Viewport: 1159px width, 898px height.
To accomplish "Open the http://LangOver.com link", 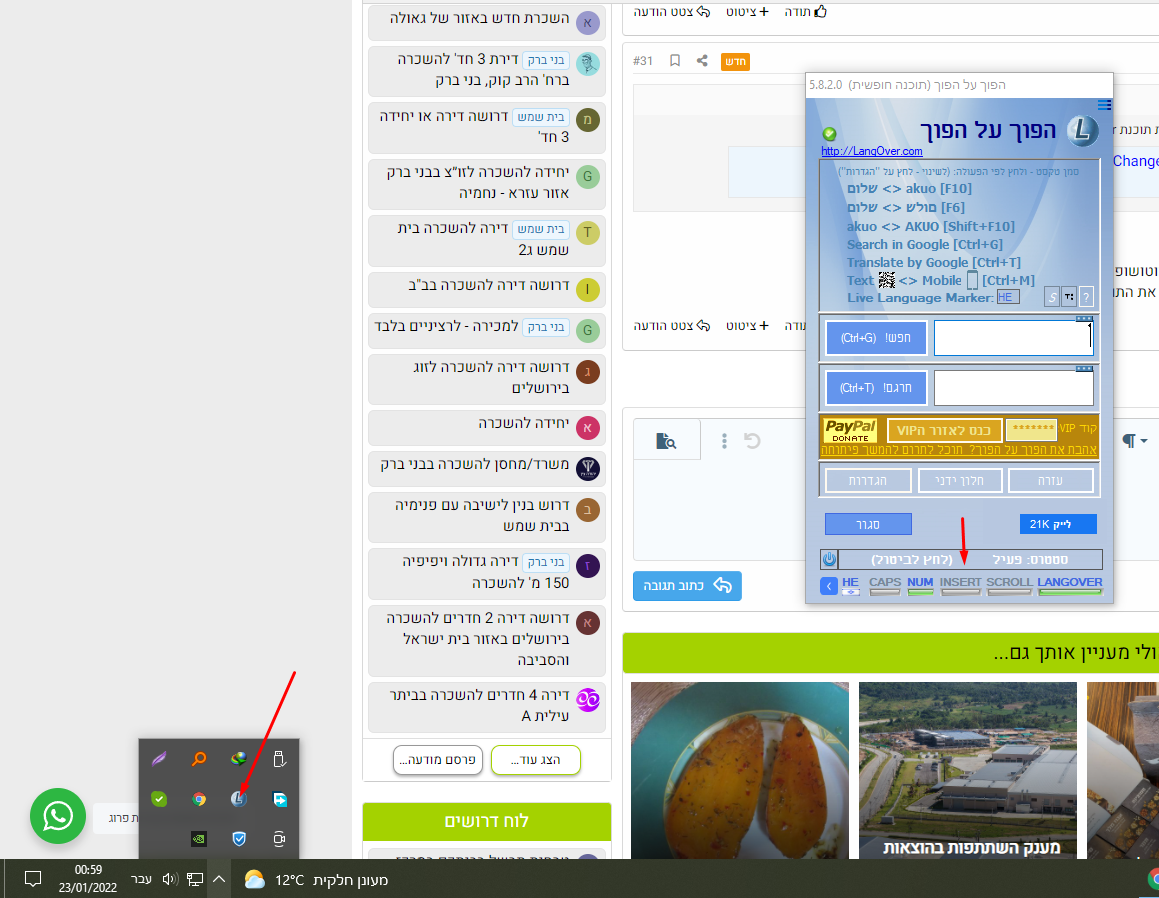I will (x=871, y=151).
